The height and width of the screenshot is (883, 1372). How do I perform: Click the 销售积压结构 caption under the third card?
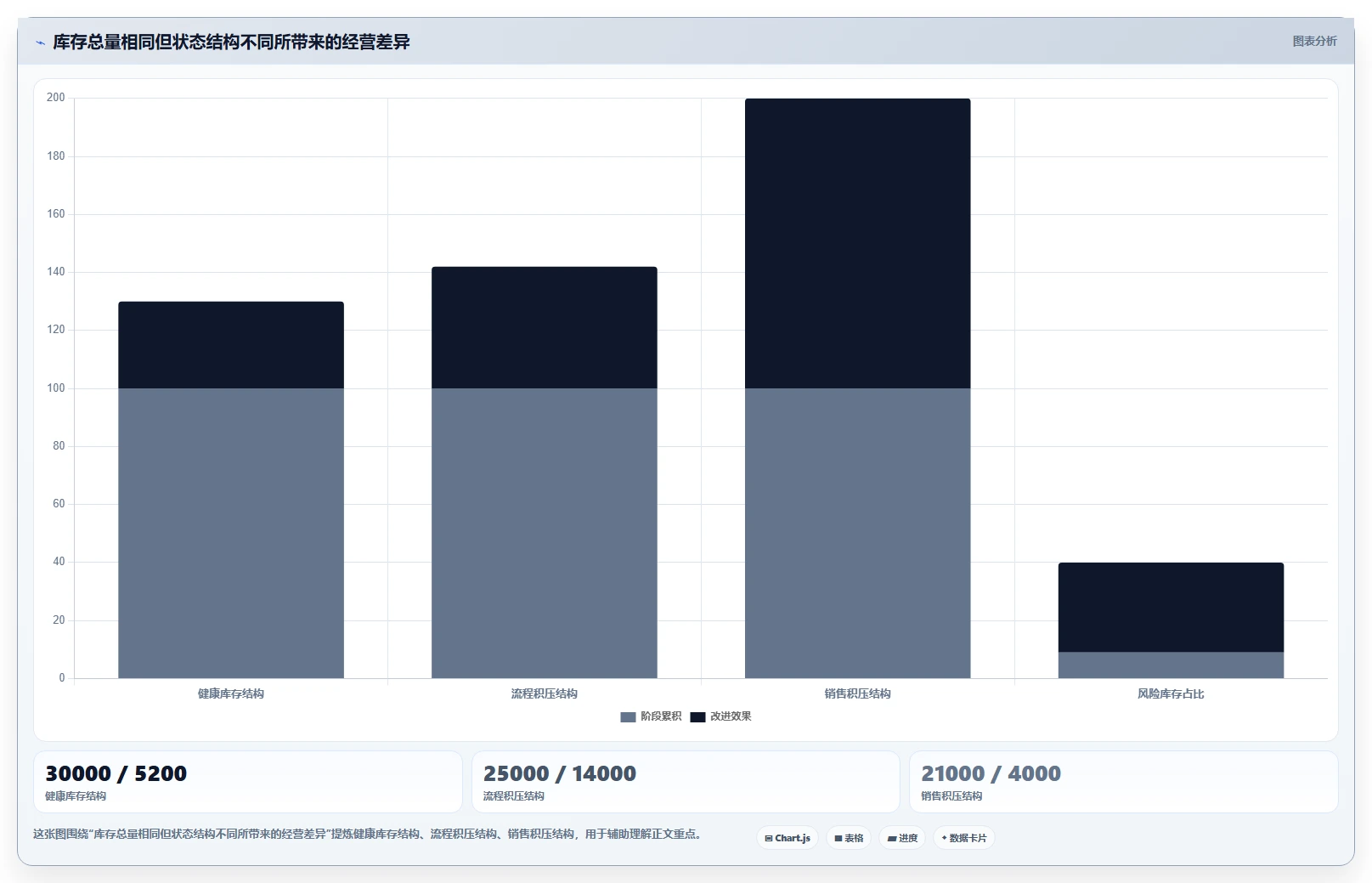(x=951, y=796)
